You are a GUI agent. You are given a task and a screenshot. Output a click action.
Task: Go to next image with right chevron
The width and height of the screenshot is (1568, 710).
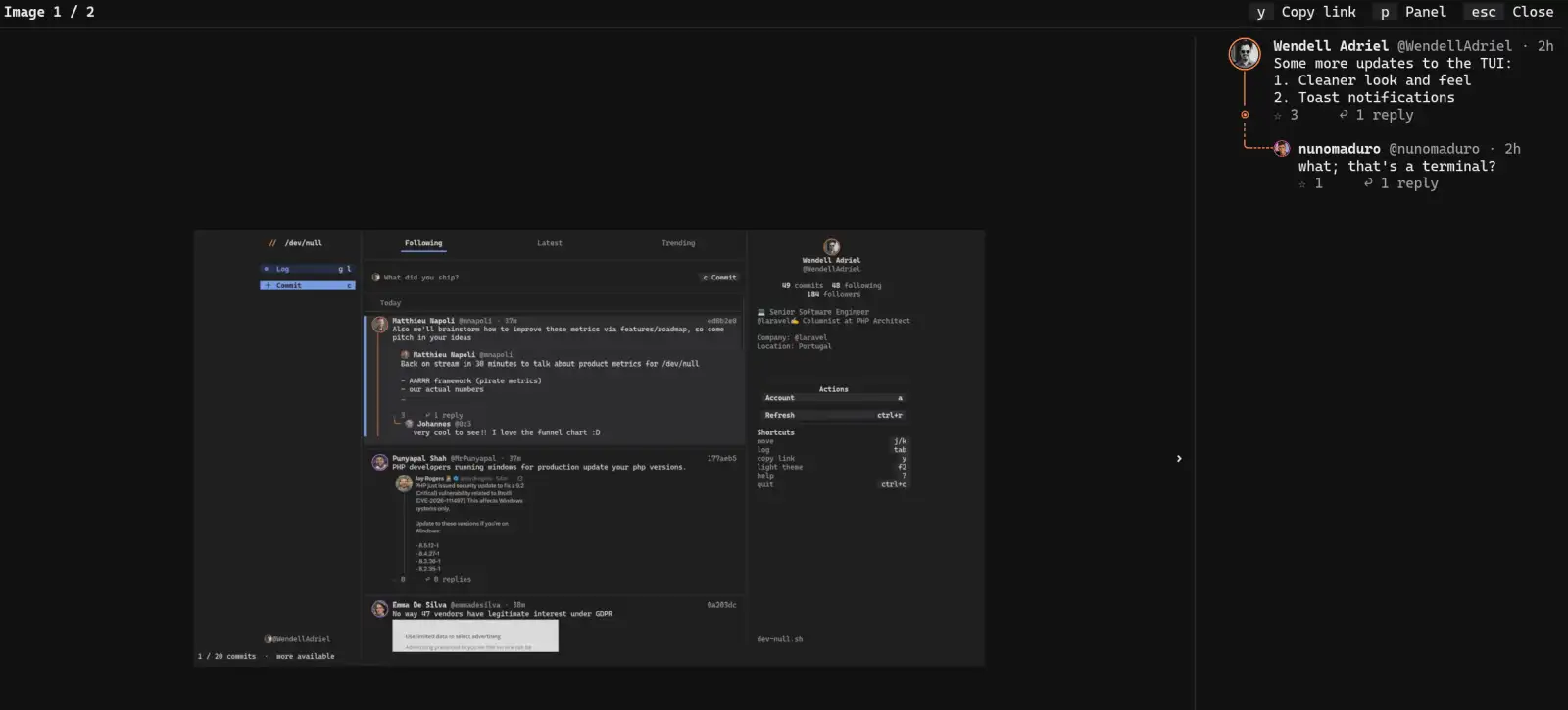click(x=1179, y=458)
